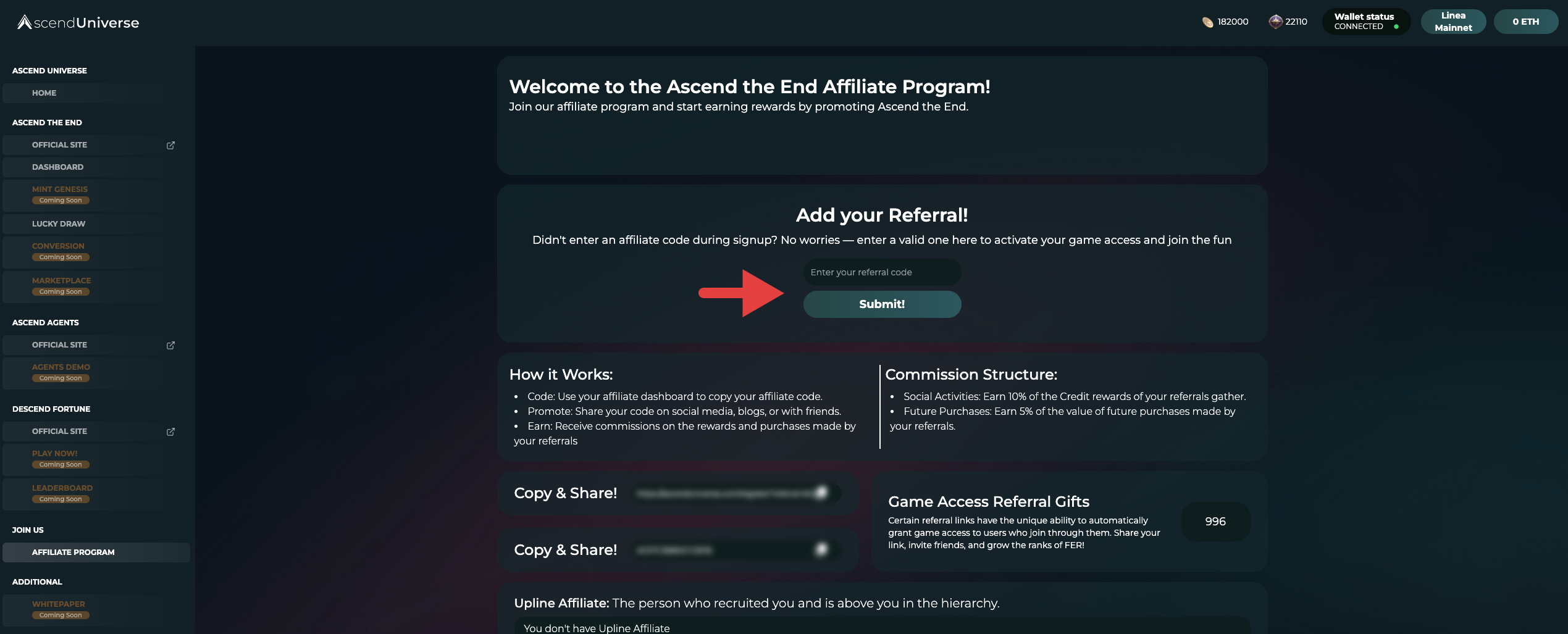Open the Affiliate Program sidebar item
The height and width of the screenshot is (634, 1568).
coord(73,553)
